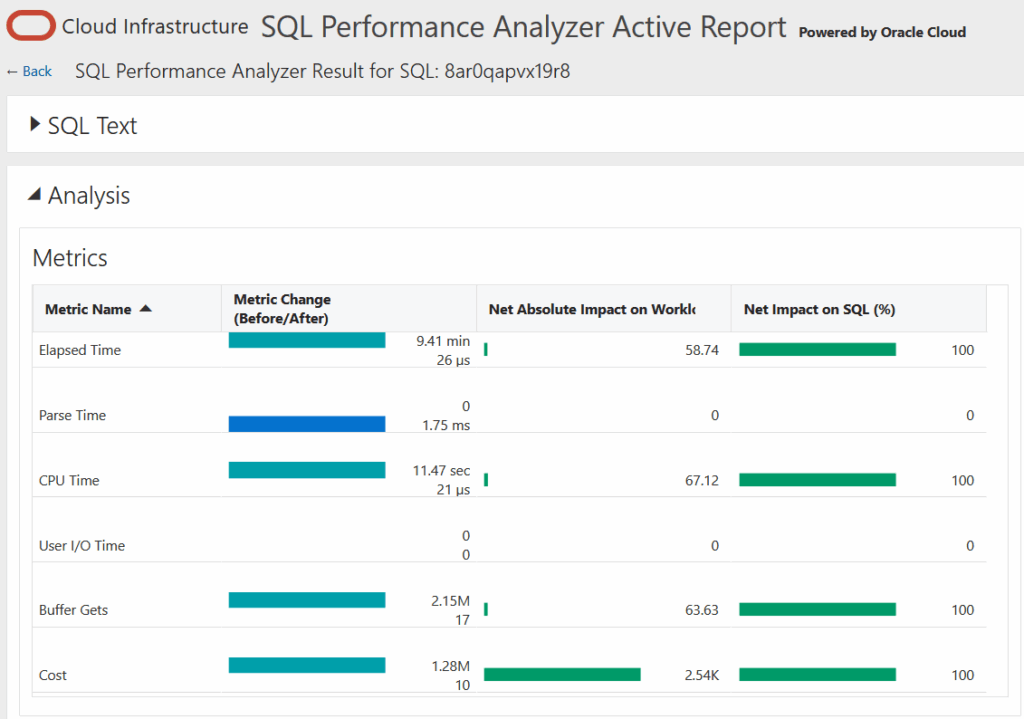Click Elapsed Time teal metric change bar
The width and height of the screenshot is (1024, 719).
click(x=306, y=340)
